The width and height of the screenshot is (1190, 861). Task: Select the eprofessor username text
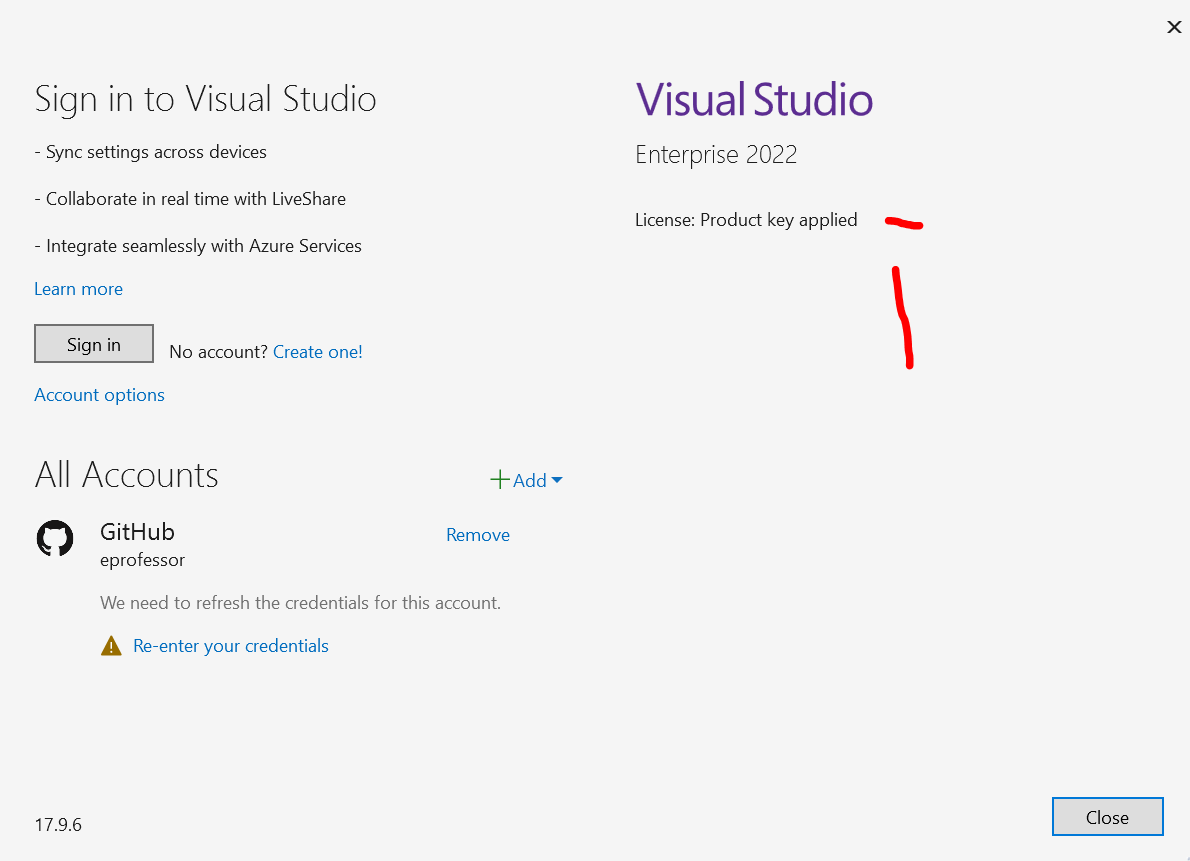(x=143, y=560)
